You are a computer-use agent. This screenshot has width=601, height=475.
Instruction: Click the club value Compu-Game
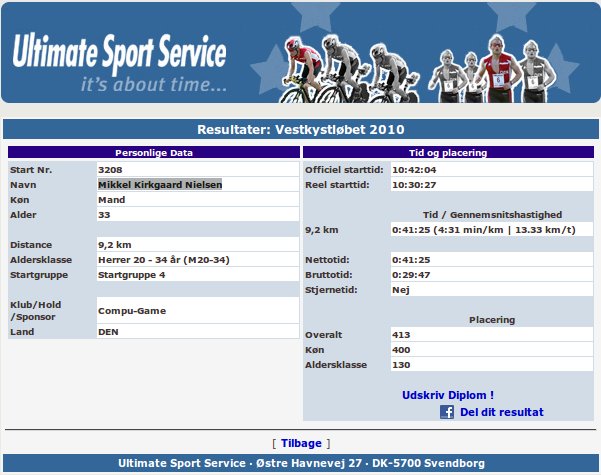tap(132, 311)
